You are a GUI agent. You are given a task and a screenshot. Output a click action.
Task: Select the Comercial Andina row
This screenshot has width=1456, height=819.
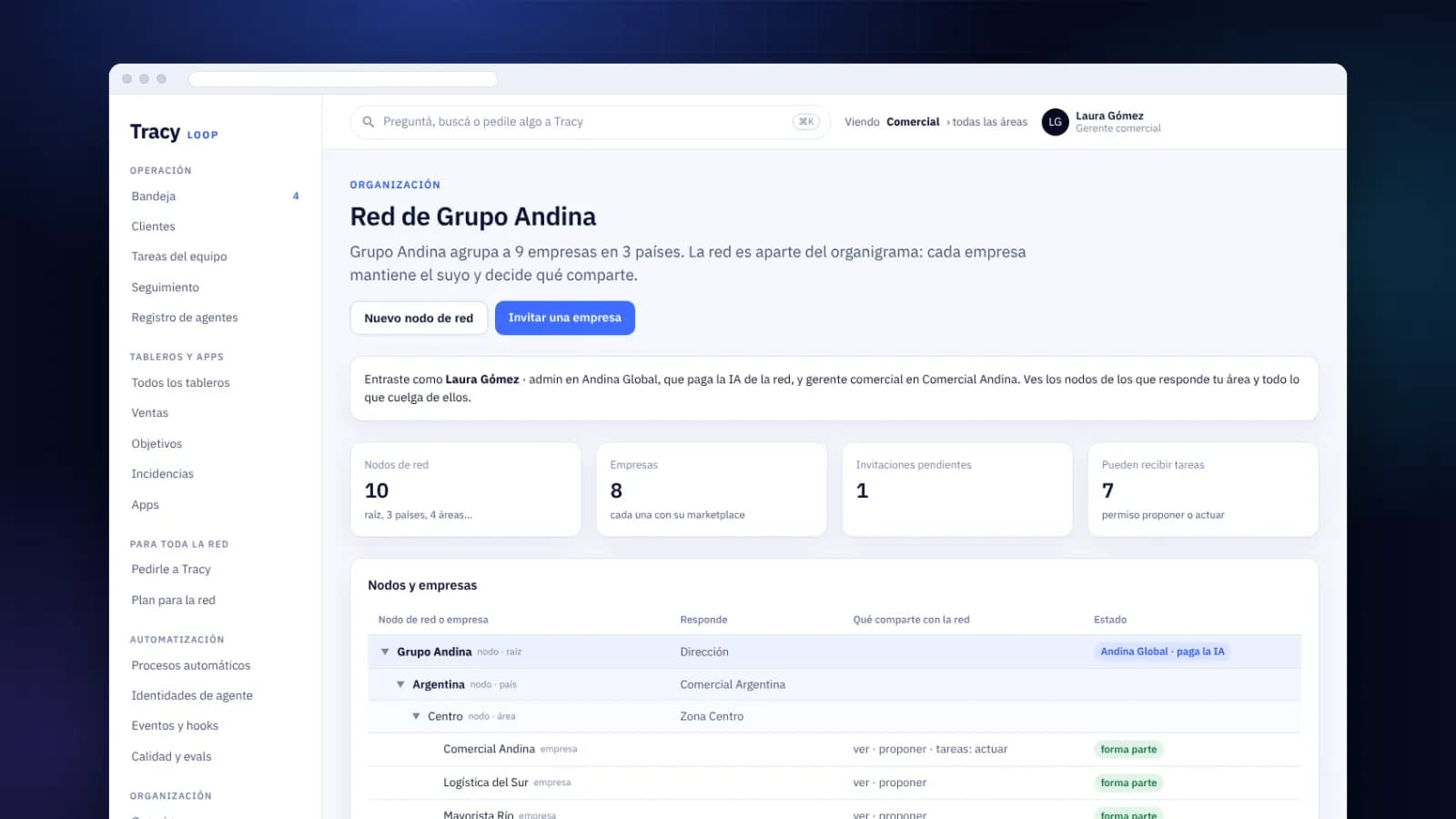point(834,749)
